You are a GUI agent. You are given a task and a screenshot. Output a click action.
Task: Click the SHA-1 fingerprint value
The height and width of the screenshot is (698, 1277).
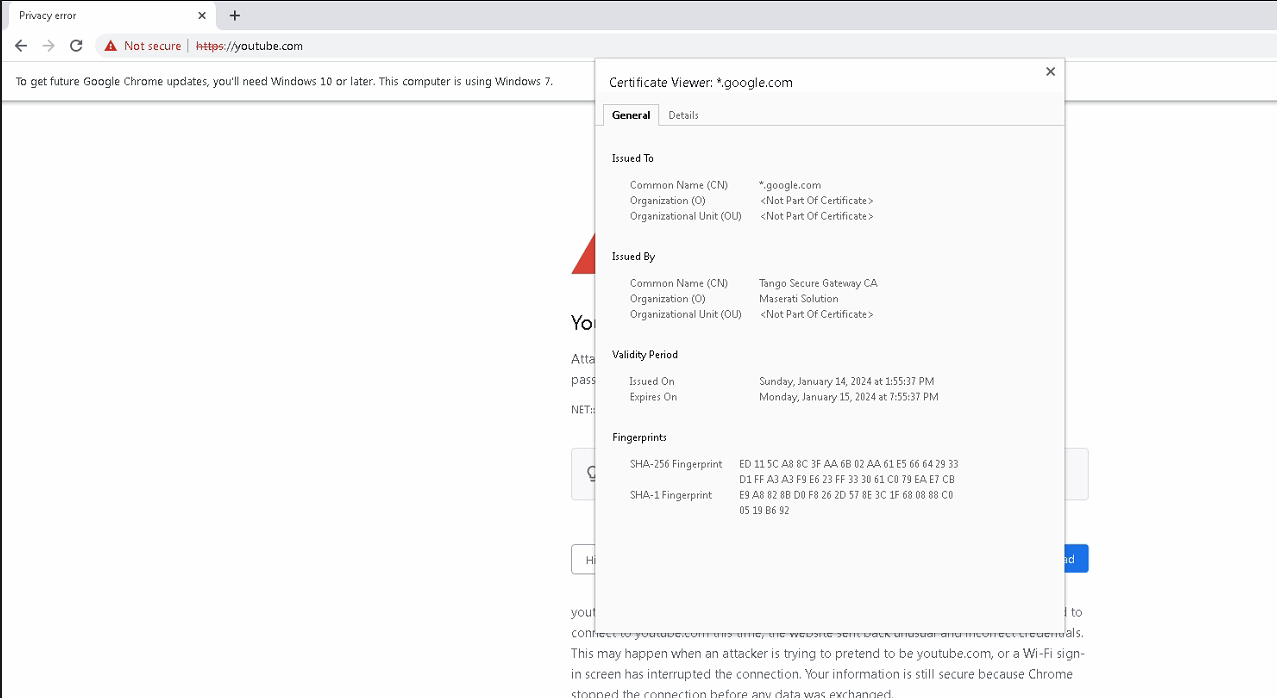[x=845, y=502]
